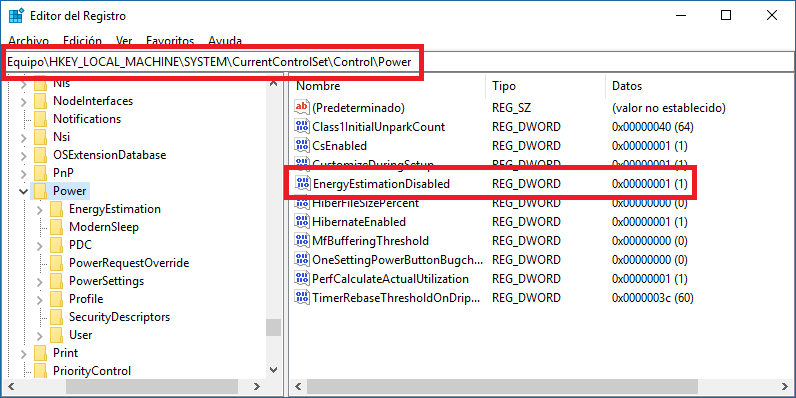Click the Registry Editor title bar icon
Image resolution: width=796 pixels, height=398 pixels.
16,16
